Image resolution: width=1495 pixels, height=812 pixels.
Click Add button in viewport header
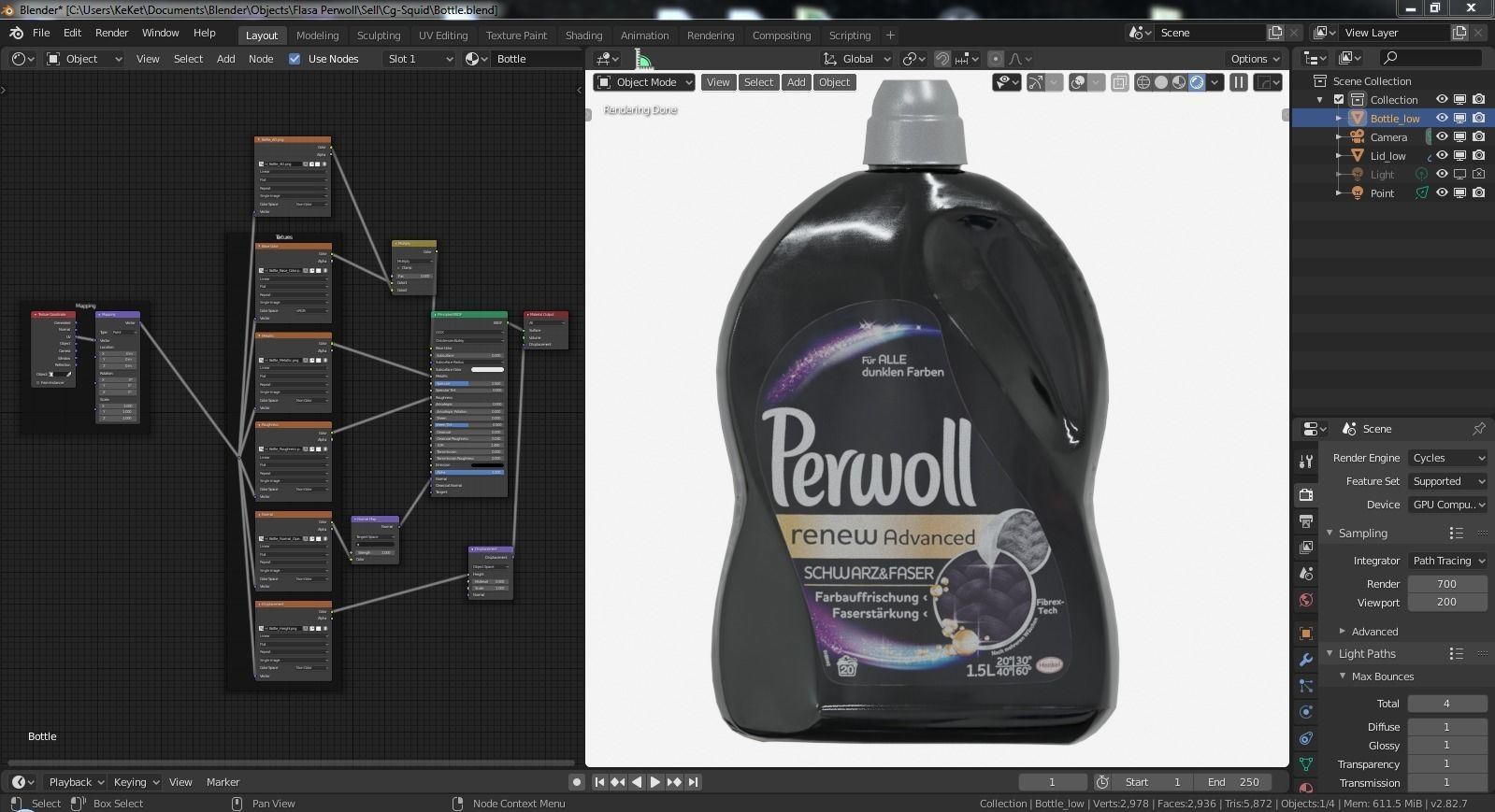[797, 82]
